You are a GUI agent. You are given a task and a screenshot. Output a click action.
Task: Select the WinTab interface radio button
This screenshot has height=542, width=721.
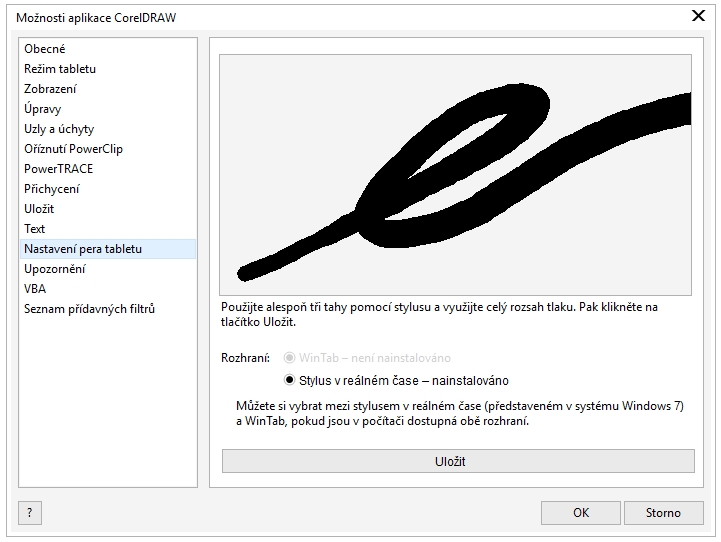point(290,358)
